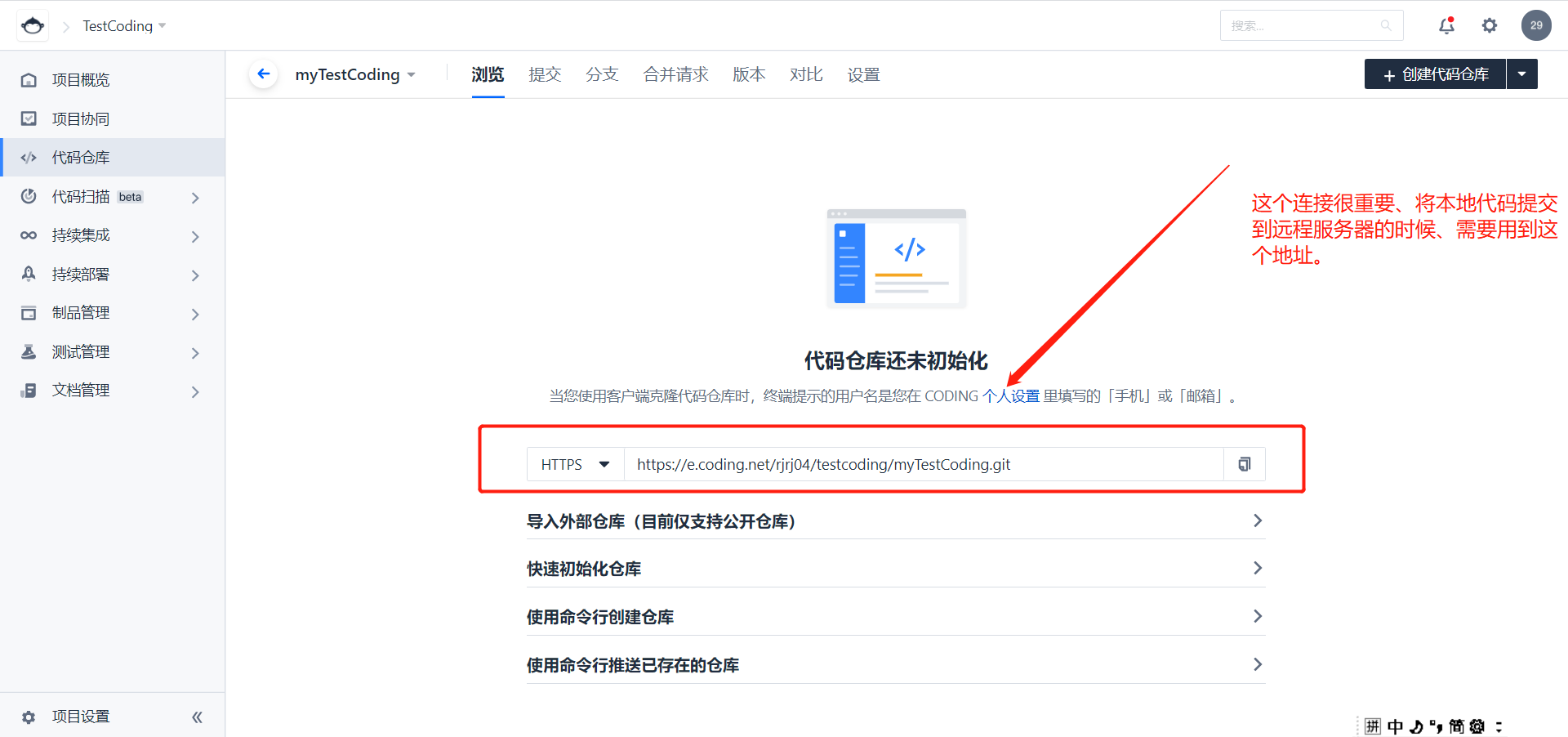
Task: Click the 测试管理 flask icon
Action: click(x=29, y=351)
